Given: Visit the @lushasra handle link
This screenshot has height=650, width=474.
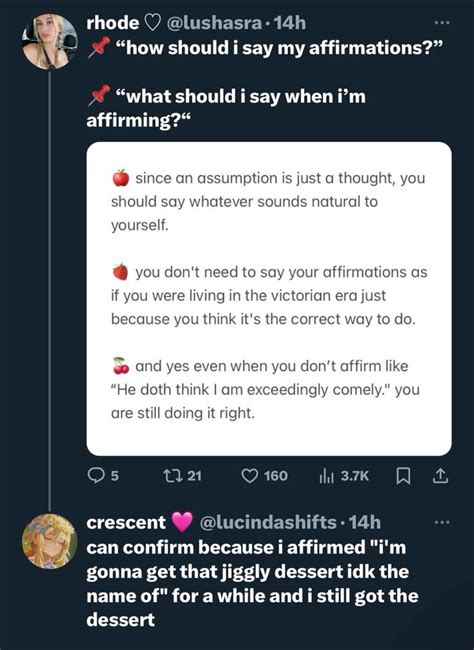Looking at the screenshot, I should click(214, 23).
